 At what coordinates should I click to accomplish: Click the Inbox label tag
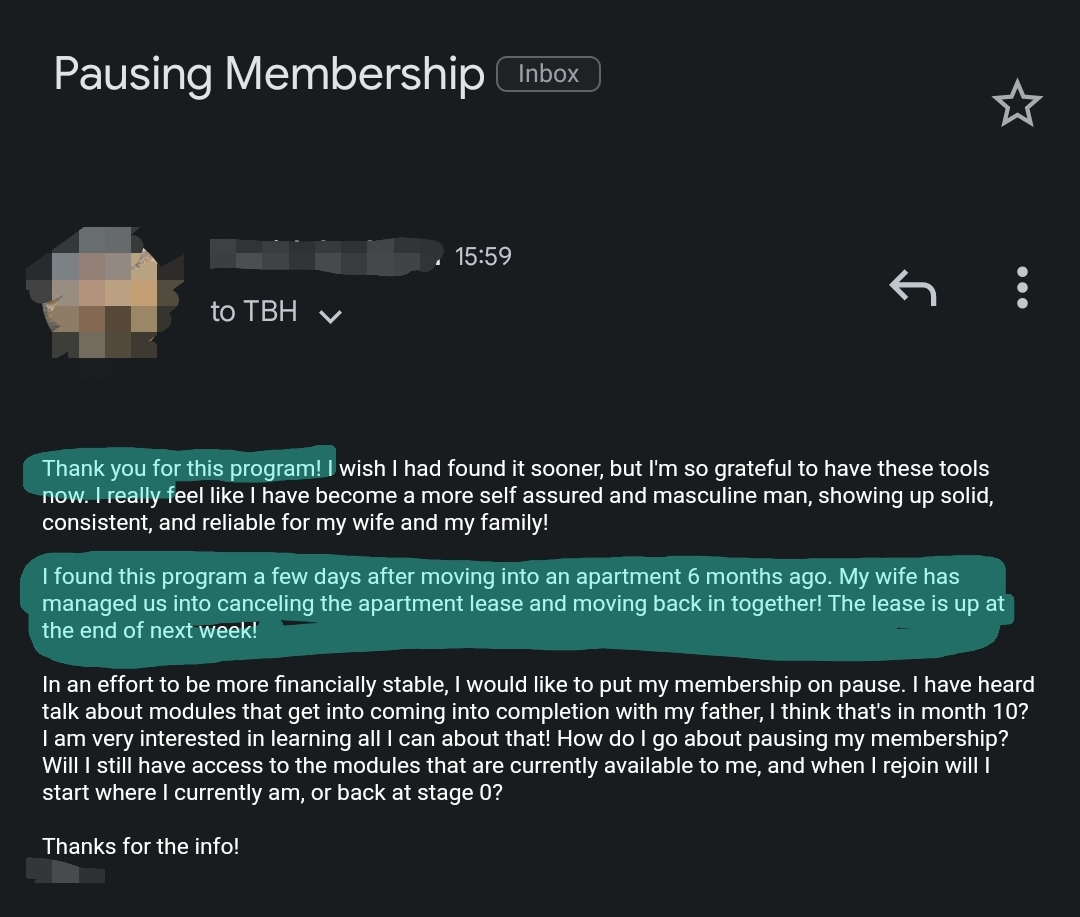point(548,74)
